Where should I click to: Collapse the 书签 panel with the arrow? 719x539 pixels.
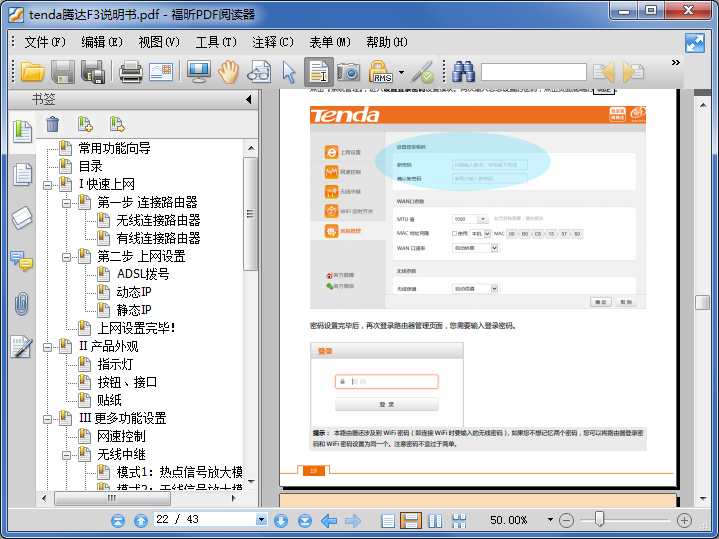[249, 99]
